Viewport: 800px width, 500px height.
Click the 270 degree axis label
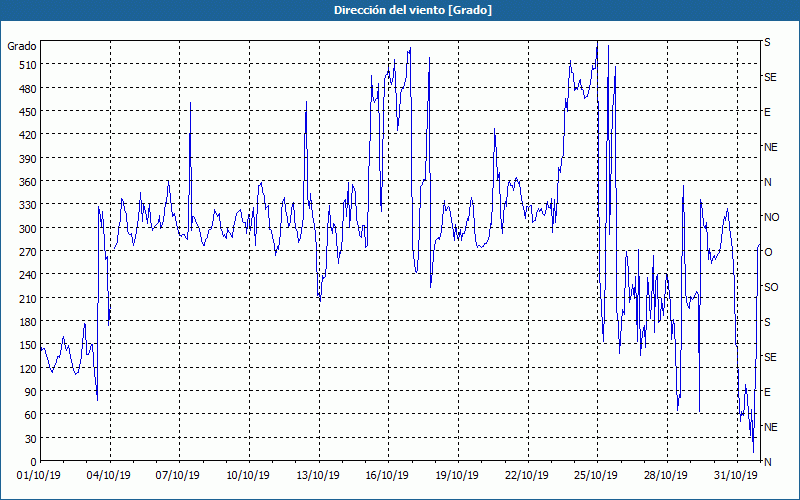click(27, 252)
